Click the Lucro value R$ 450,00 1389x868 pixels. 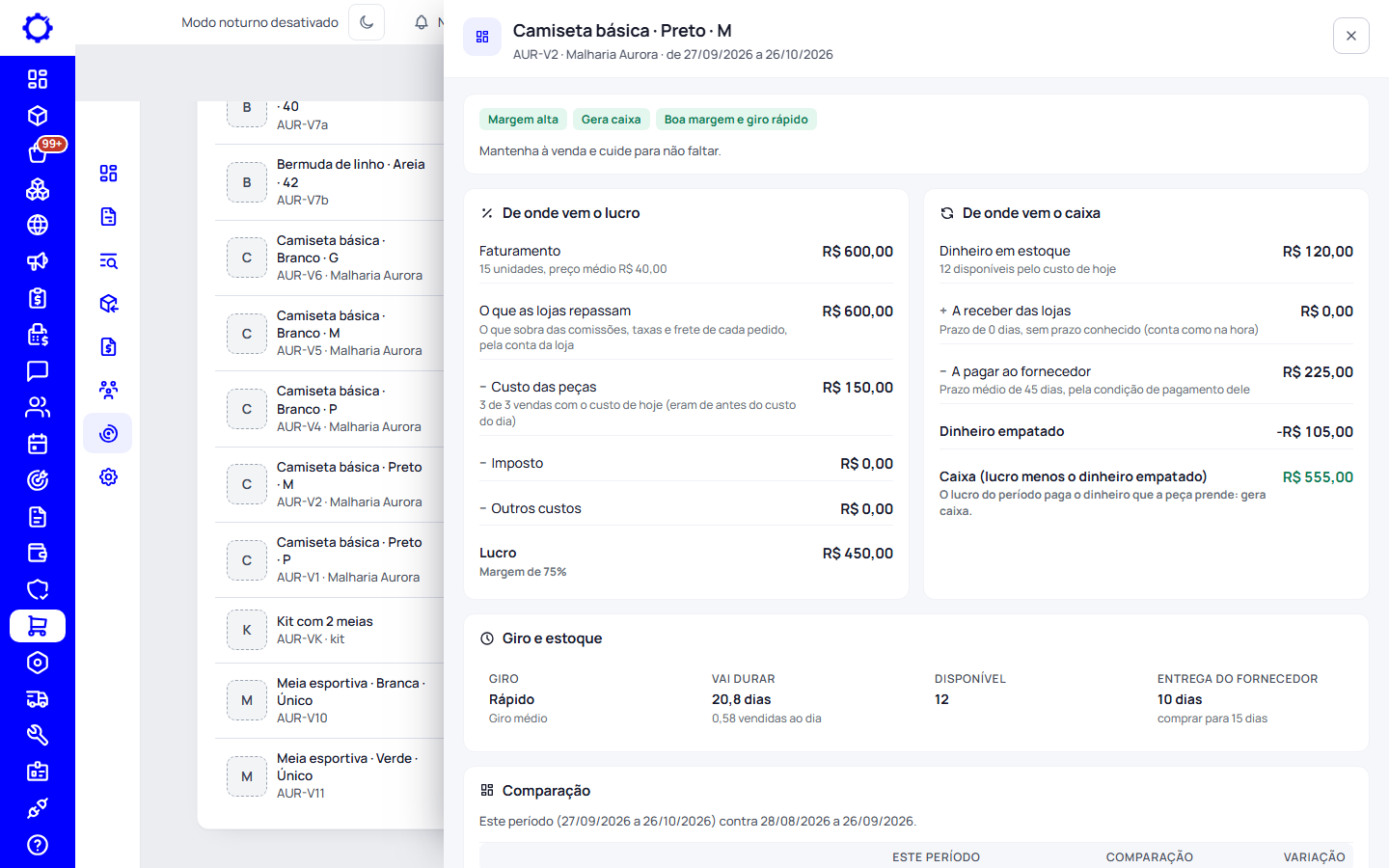click(858, 554)
